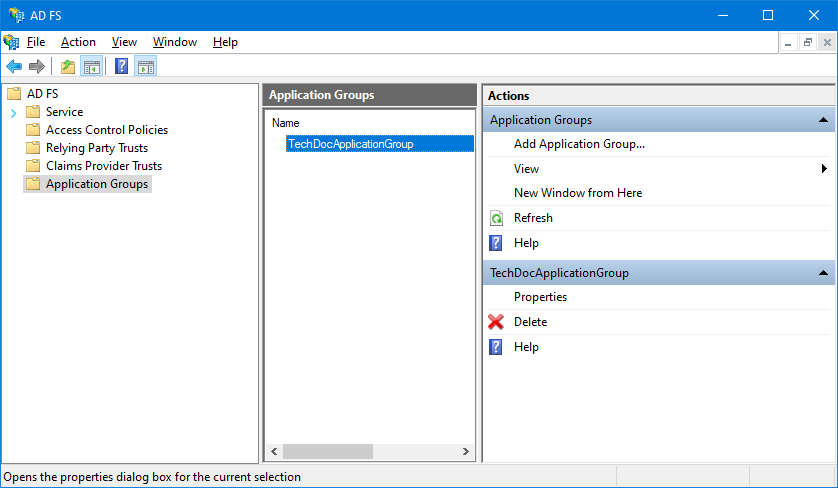Click View action in Actions pane
Image resolution: width=838 pixels, height=488 pixels.
(x=526, y=169)
